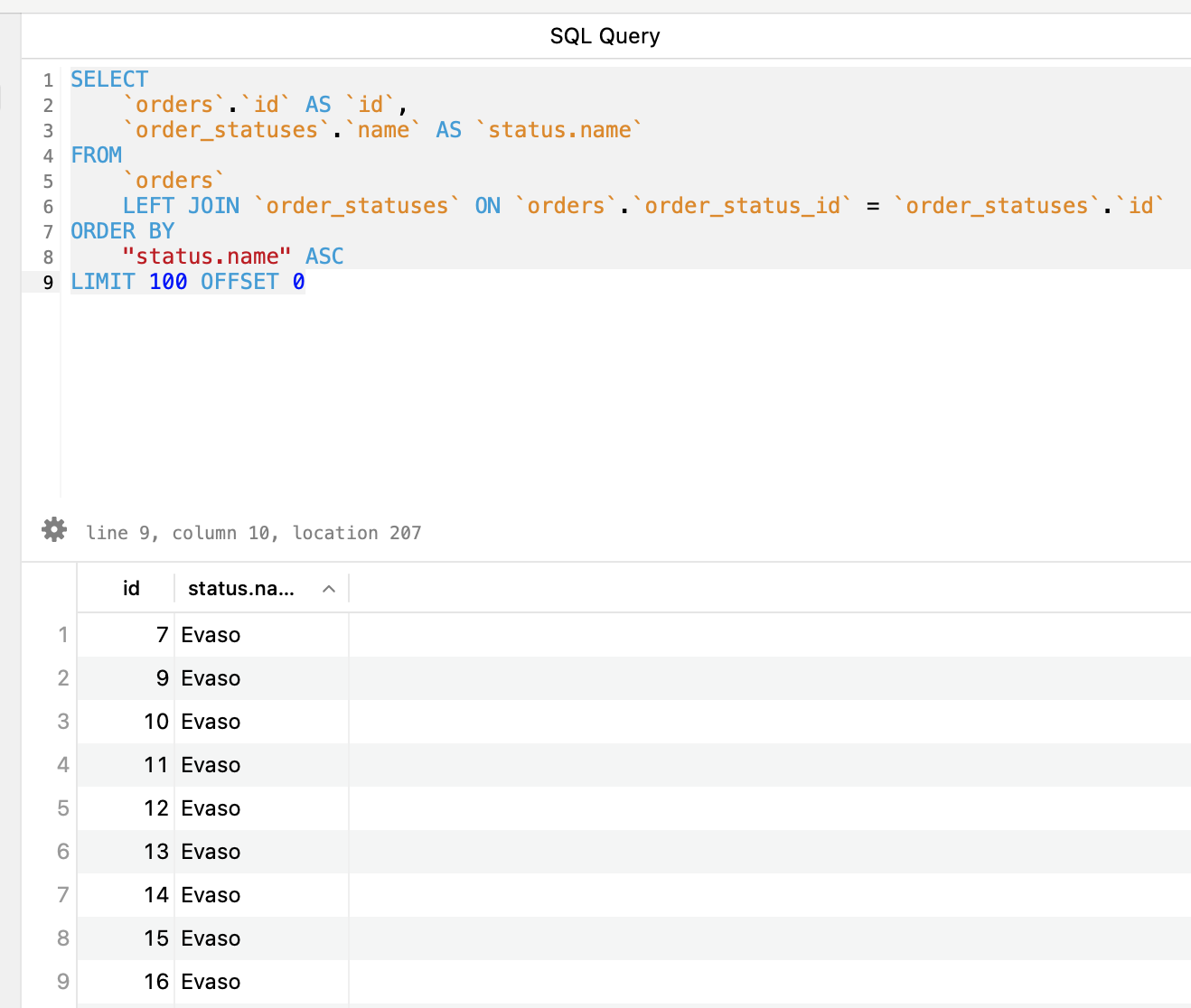
Task: Click the Evaso cell in row 3
Action: coord(211,722)
